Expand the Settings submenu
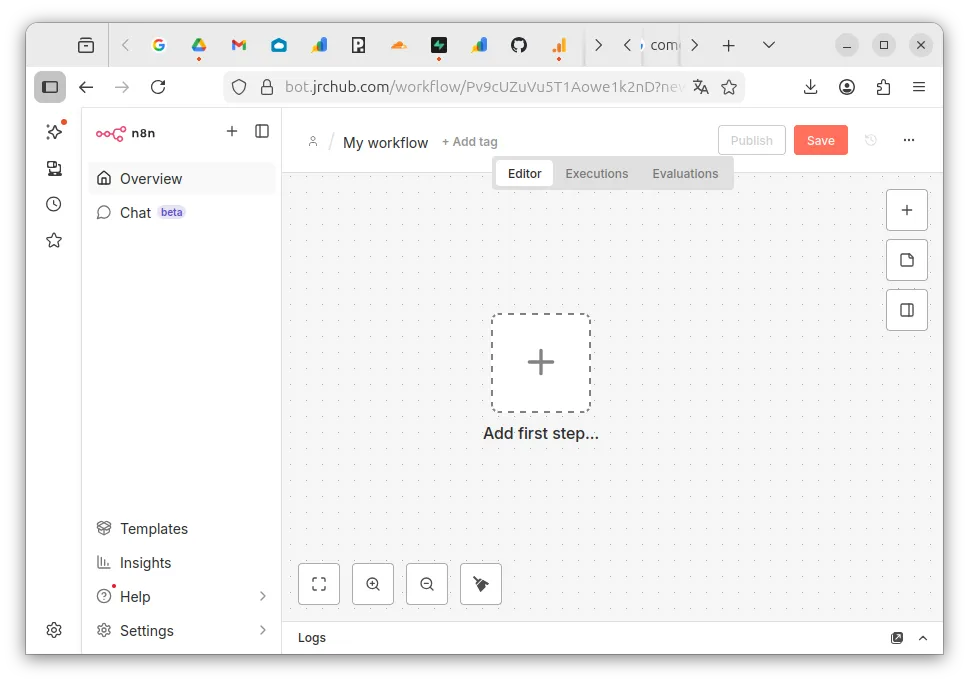The width and height of the screenshot is (969, 683). [263, 630]
